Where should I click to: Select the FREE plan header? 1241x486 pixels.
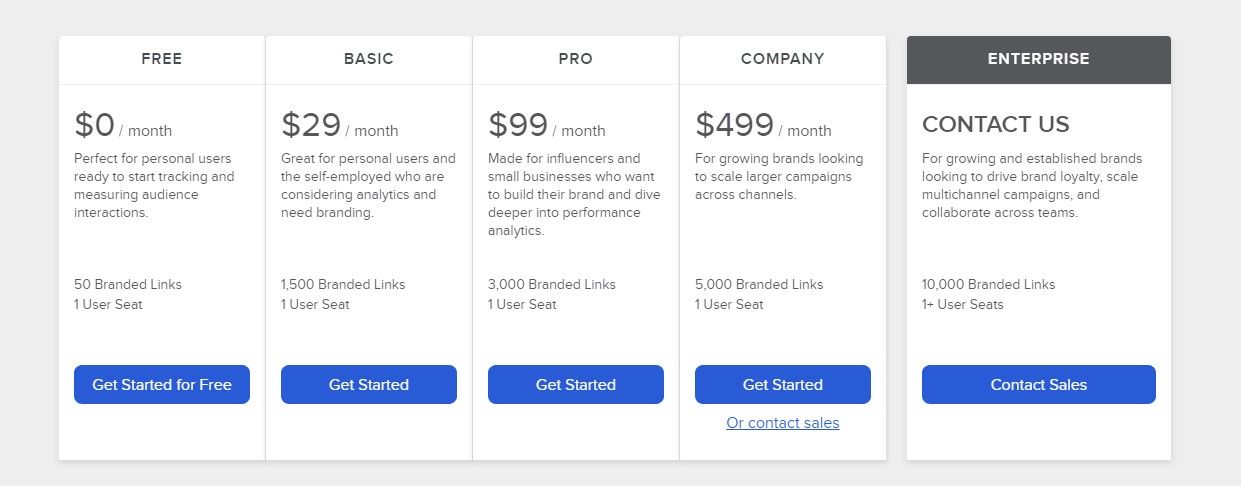point(162,59)
